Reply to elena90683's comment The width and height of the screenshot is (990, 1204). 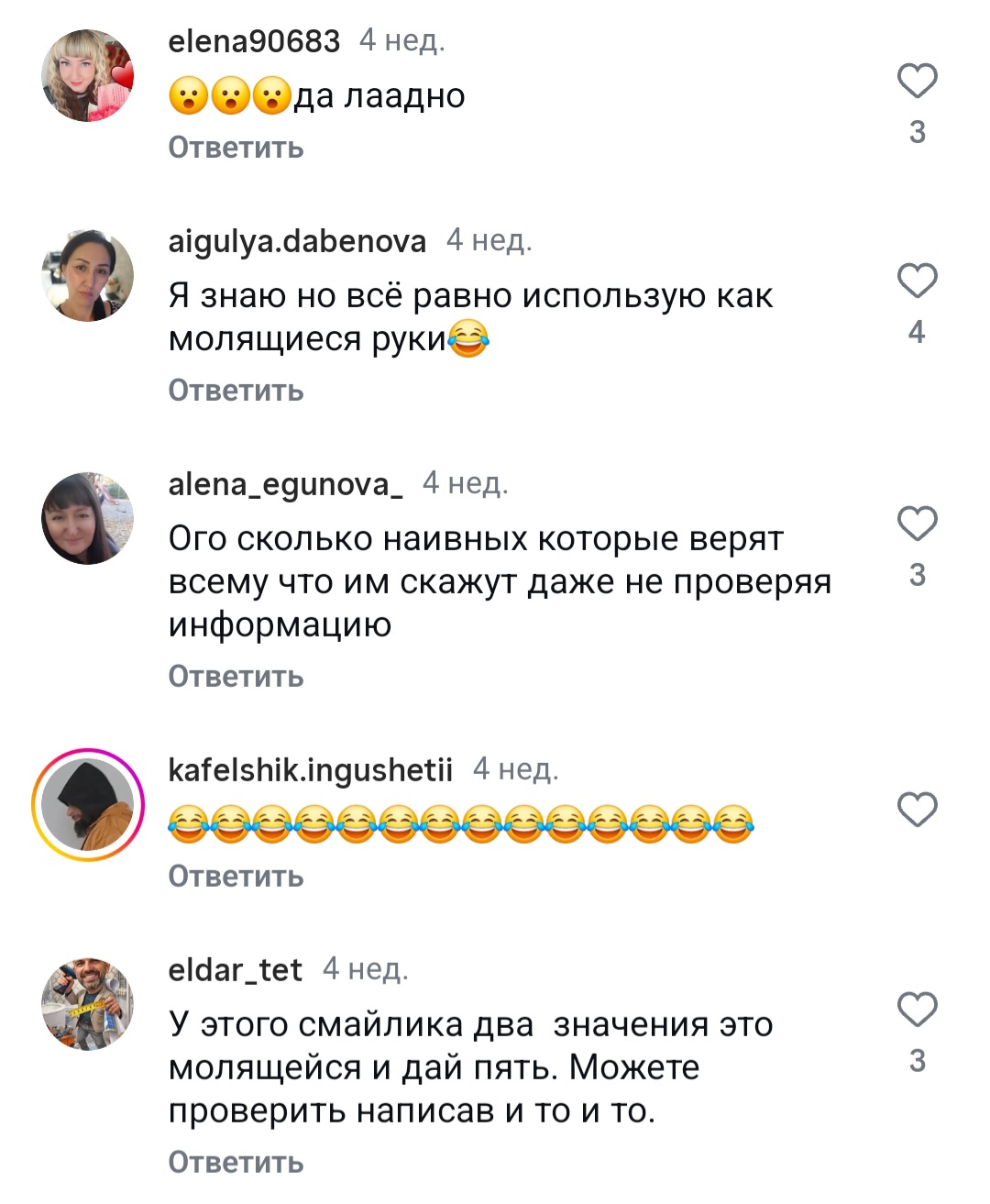pos(236,148)
